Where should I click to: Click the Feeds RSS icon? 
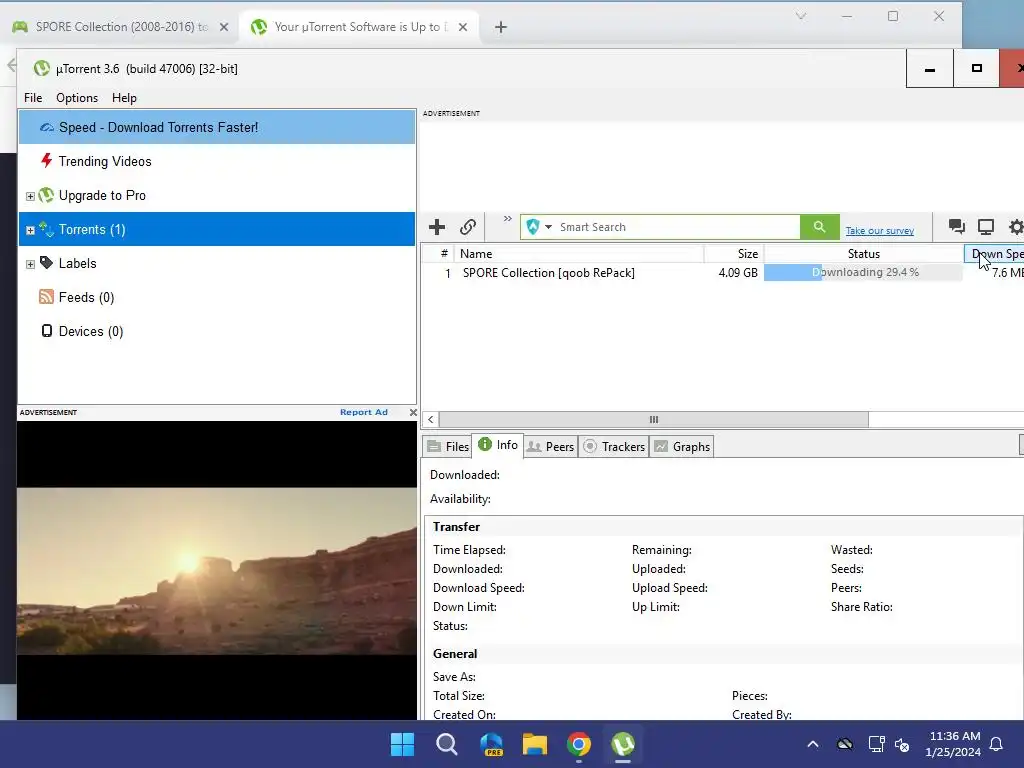(x=46, y=297)
